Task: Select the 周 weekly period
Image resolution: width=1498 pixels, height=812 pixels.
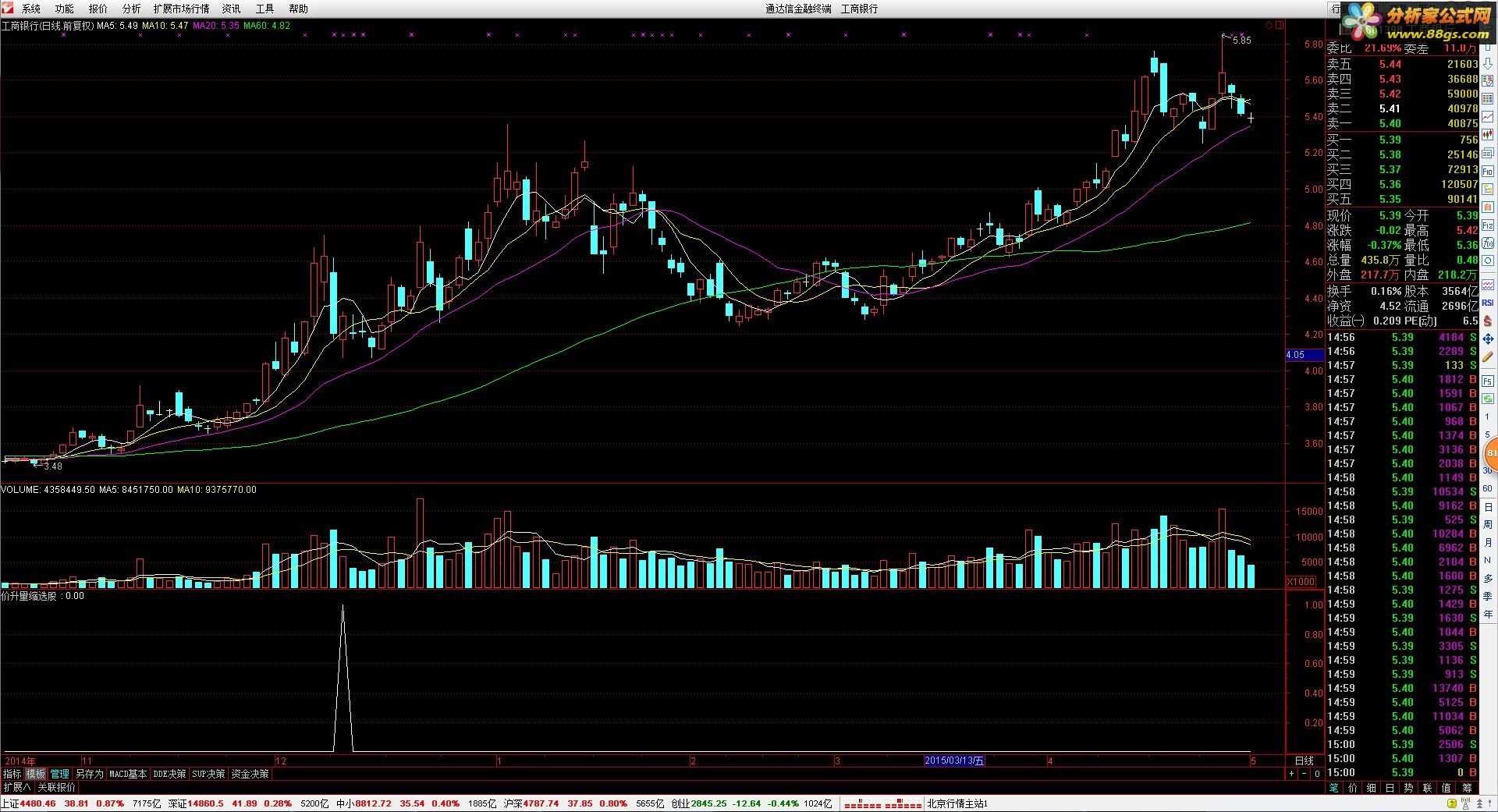Action: [1487, 523]
